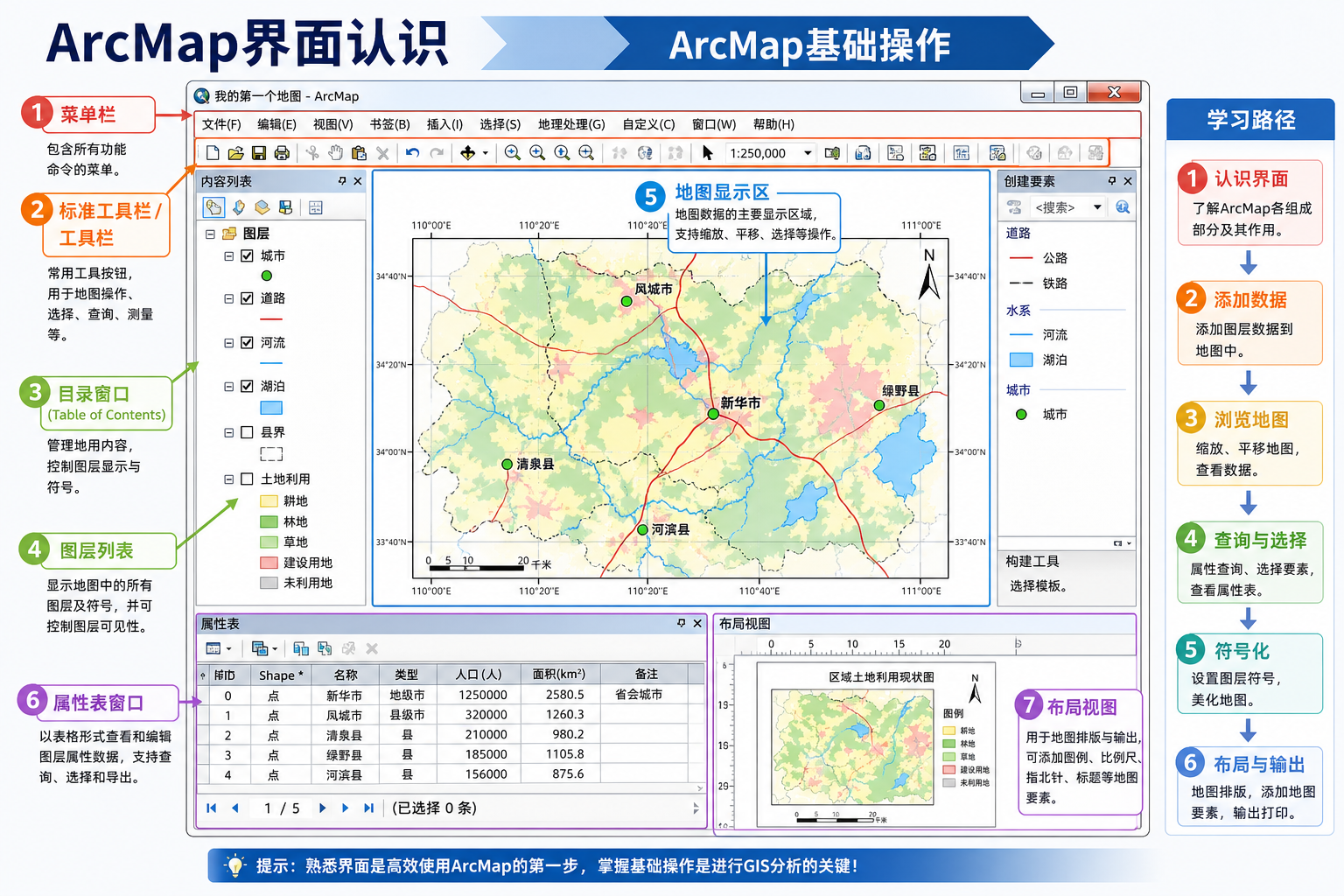Screen dimensions: 1344x896
Task: Open the 编辑(E) menu
Action: coord(276,124)
